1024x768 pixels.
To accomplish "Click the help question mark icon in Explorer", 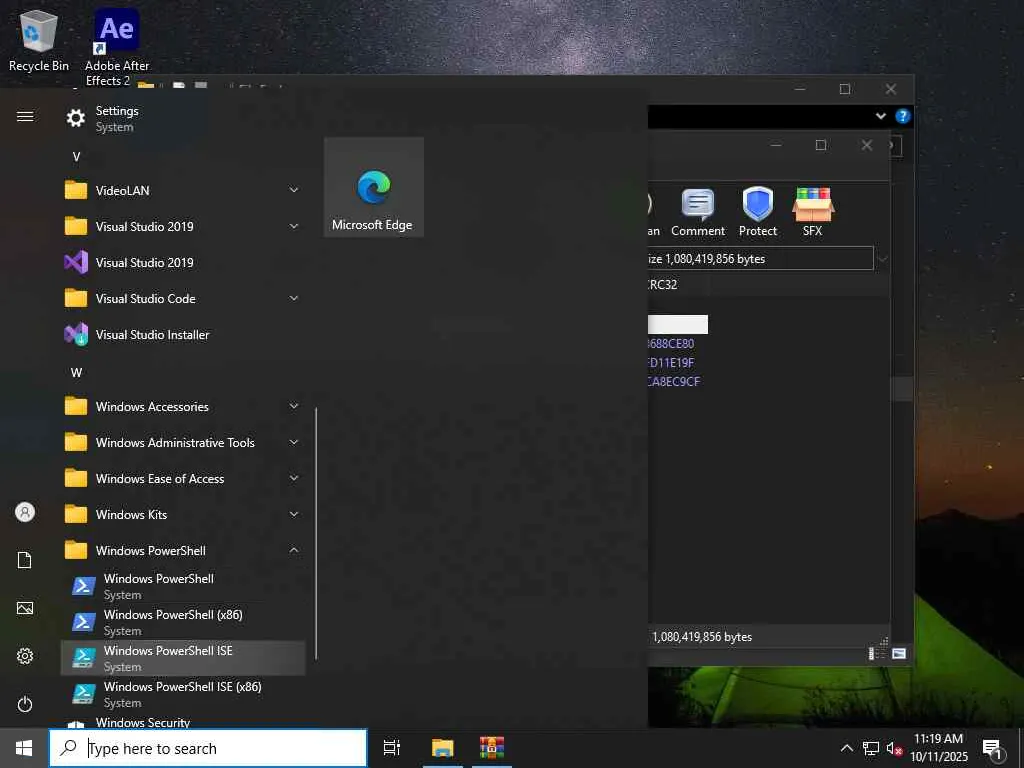I will click(903, 116).
